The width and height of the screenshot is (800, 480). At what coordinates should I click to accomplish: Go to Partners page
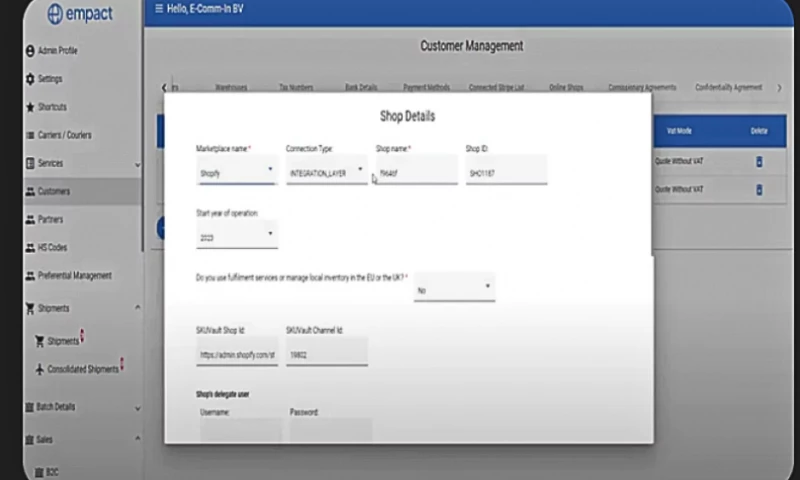[x=51, y=219]
